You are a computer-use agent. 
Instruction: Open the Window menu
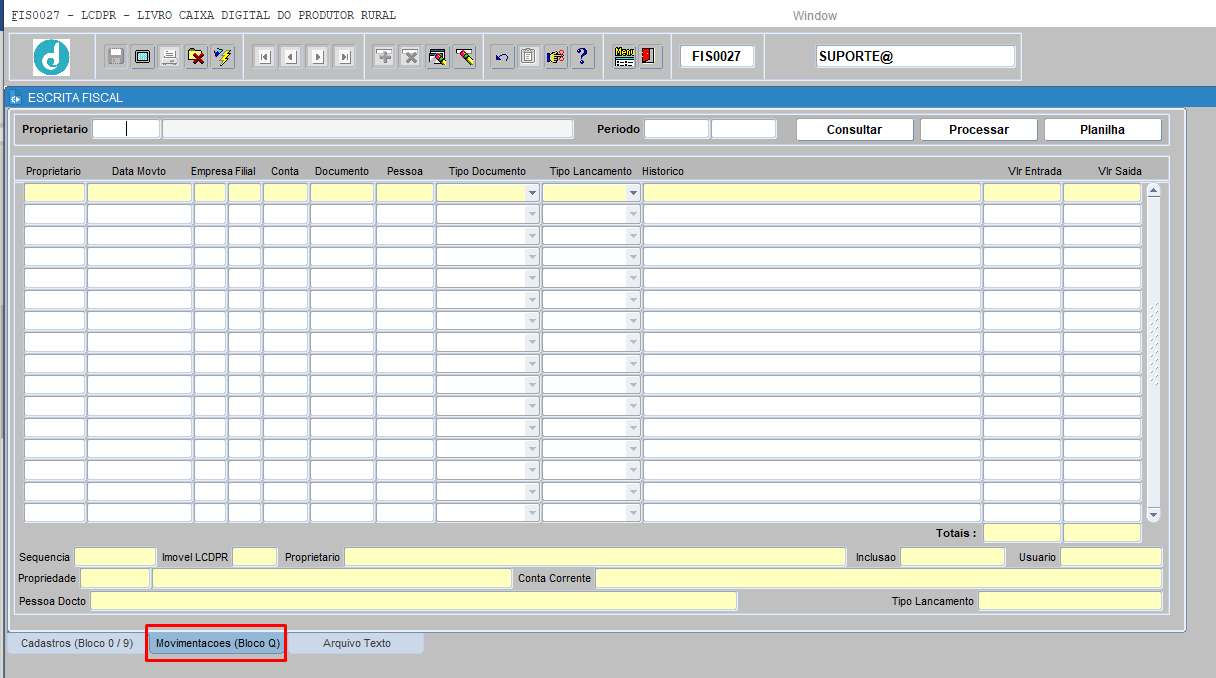point(815,16)
